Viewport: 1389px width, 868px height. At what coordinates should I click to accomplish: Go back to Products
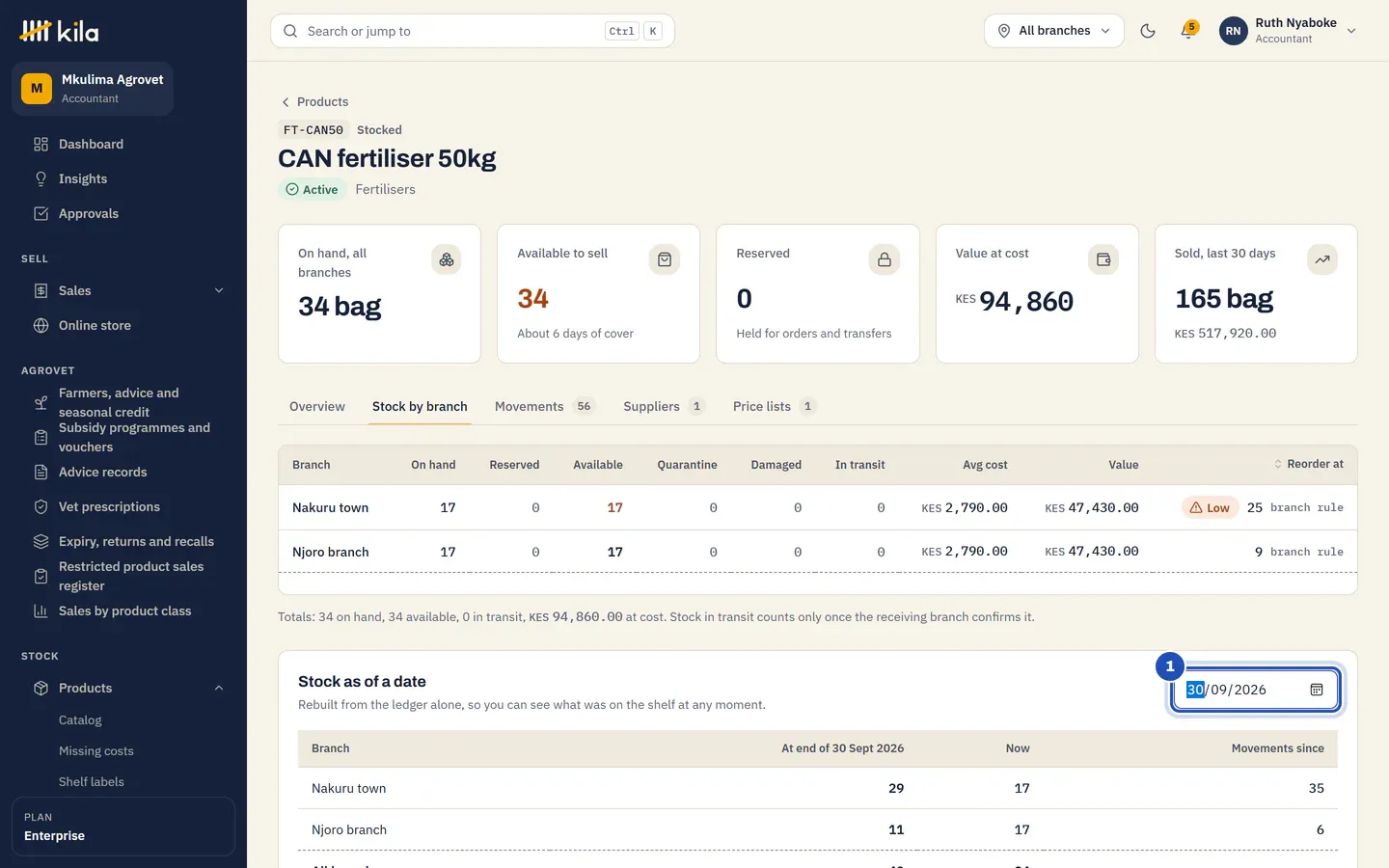pos(314,102)
